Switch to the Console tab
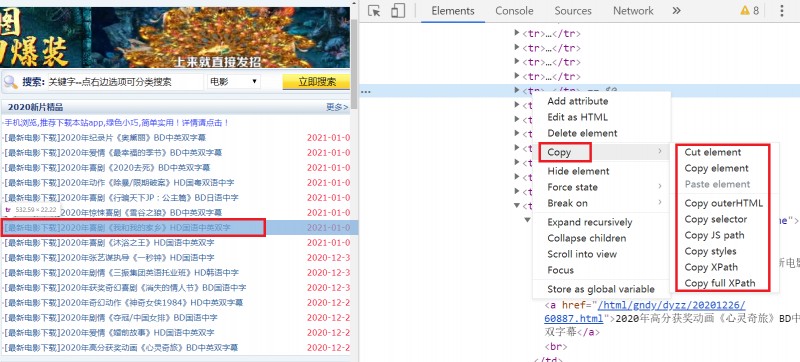 pos(514,11)
